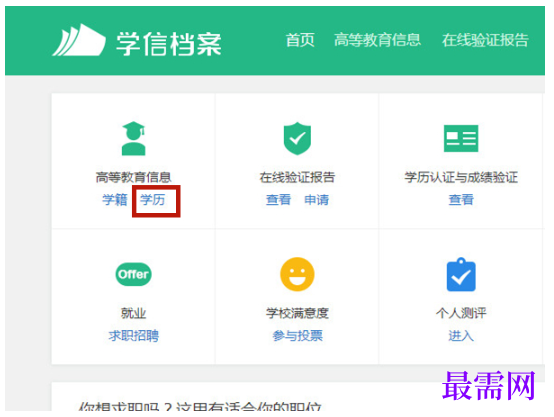Open 高等教育信息 in the top navigation
Screen dimensions: 554x417
tap(377, 40)
